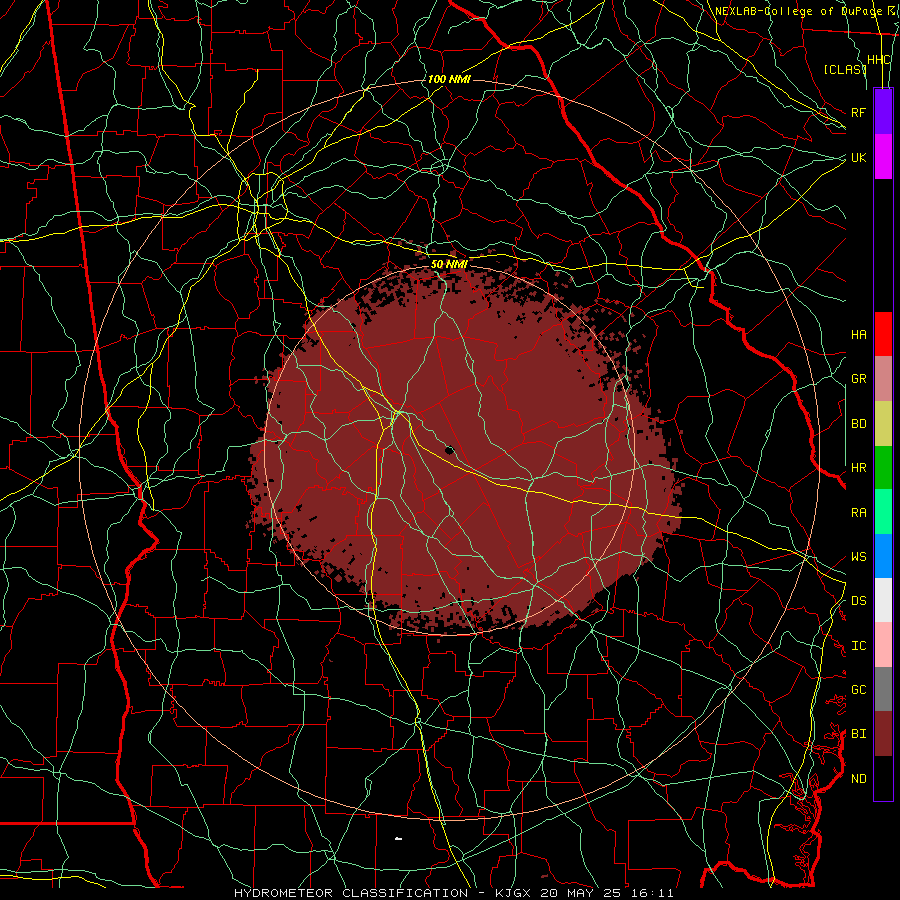The image size is (900, 900).
Task: Click the 'GC' legend label
Action: 858,690
